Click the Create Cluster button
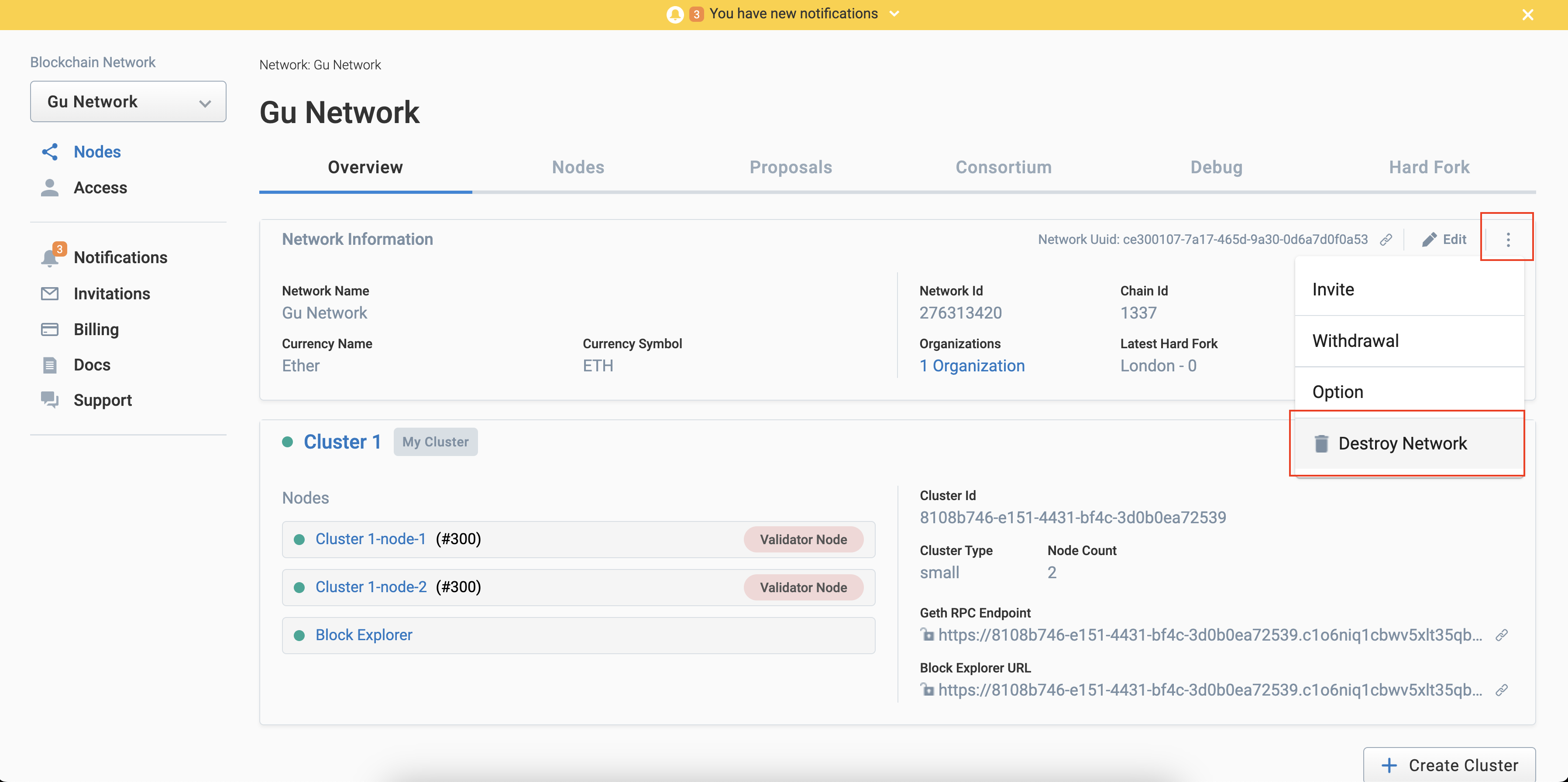Viewport: 1568px width, 782px height. click(1449, 765)
